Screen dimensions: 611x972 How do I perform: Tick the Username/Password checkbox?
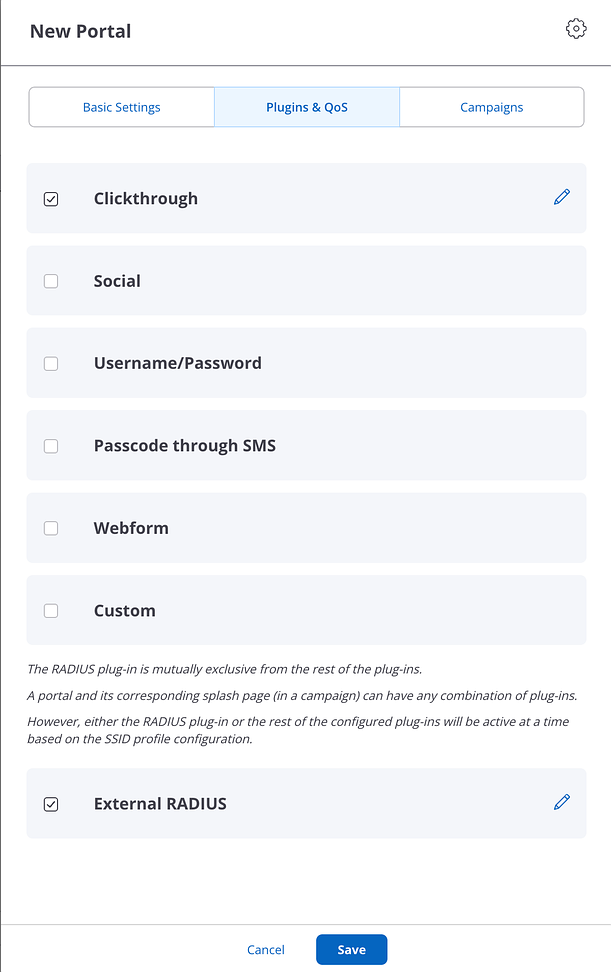[51, 364]
